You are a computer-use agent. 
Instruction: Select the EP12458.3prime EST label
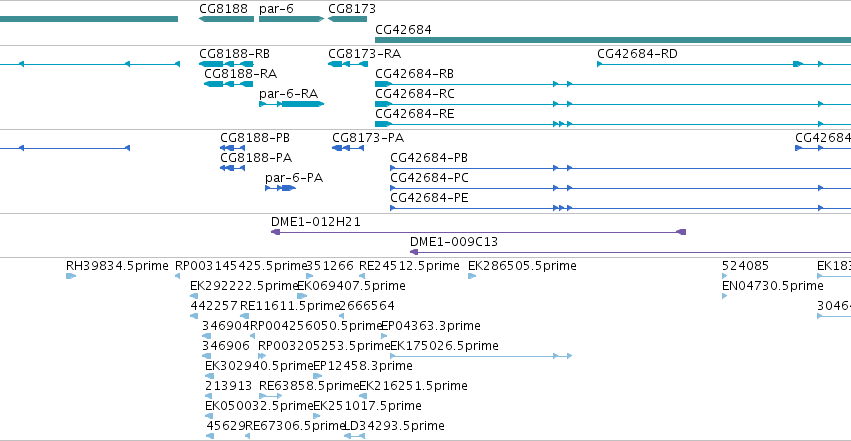(363, 366)
